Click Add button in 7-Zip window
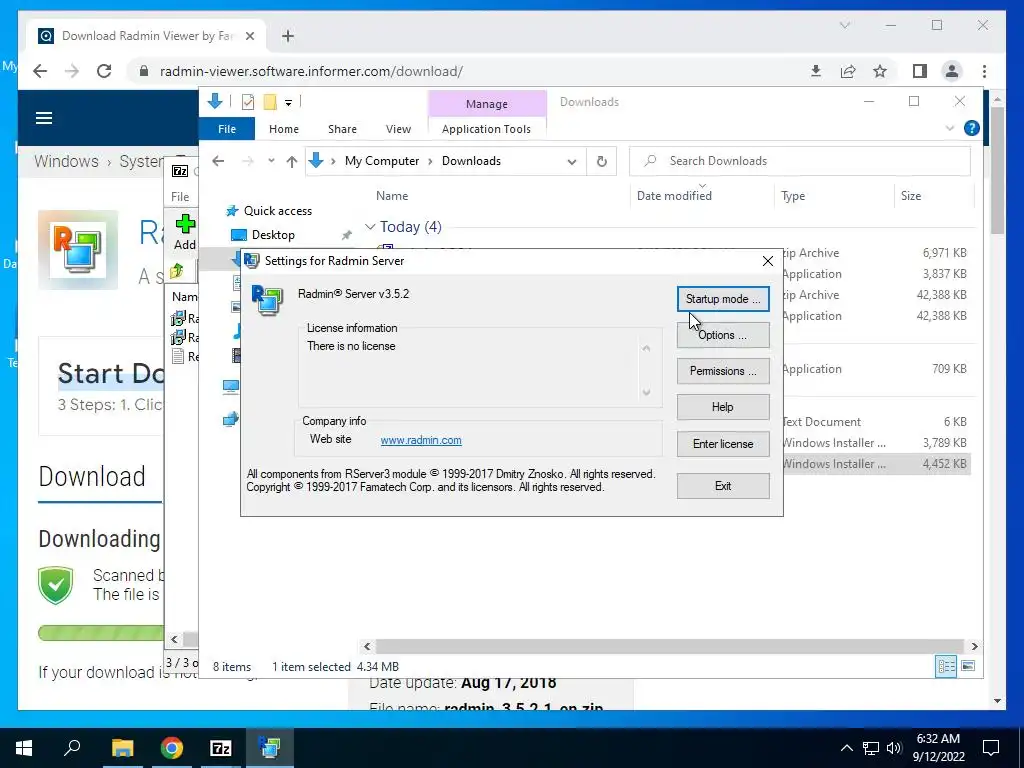Image resolution: width=1024 pixels, height=768 pixels. click(x=185, y=233)
